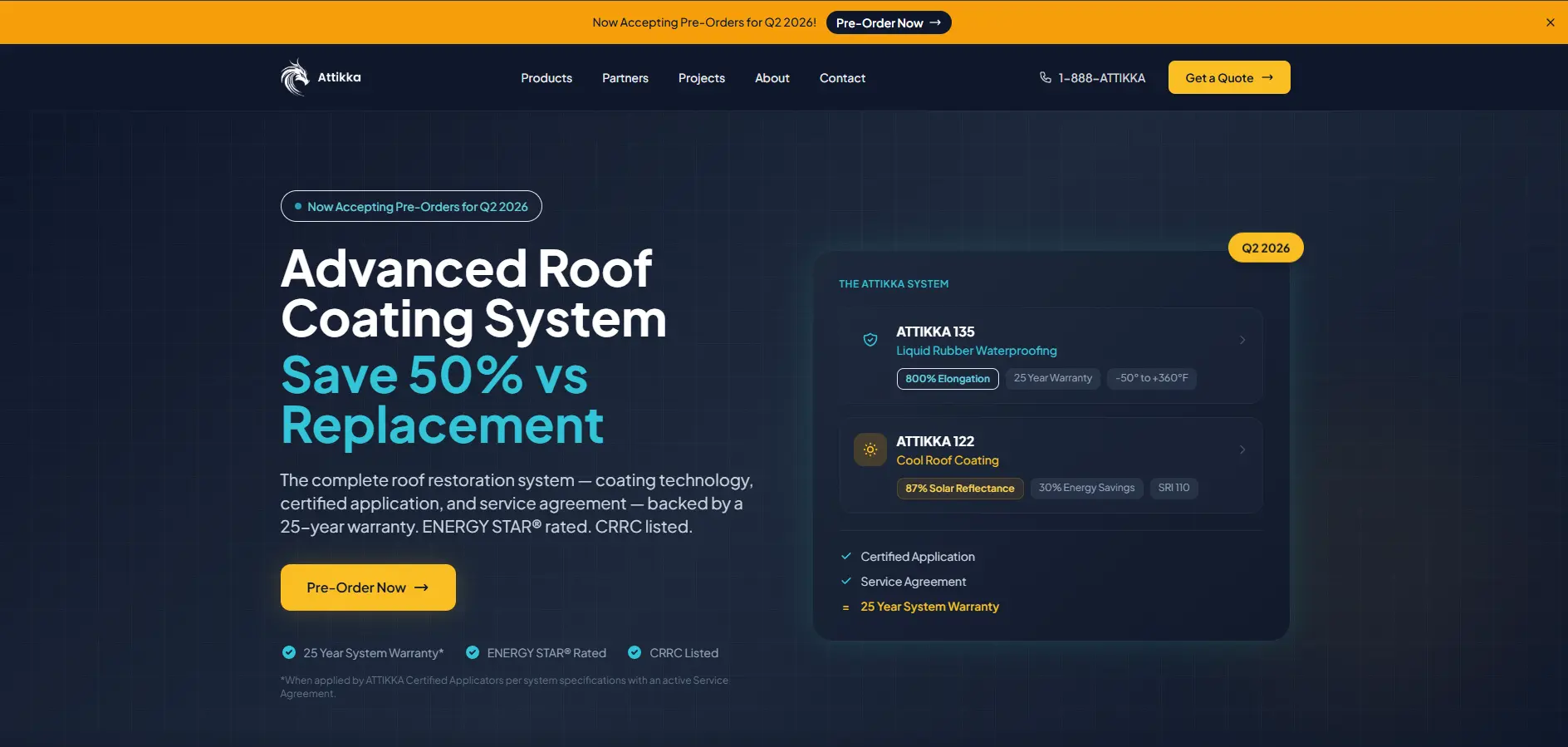Click the Attikka brand name link
This screenshot has width=1568, height=747.
[339, 77]
